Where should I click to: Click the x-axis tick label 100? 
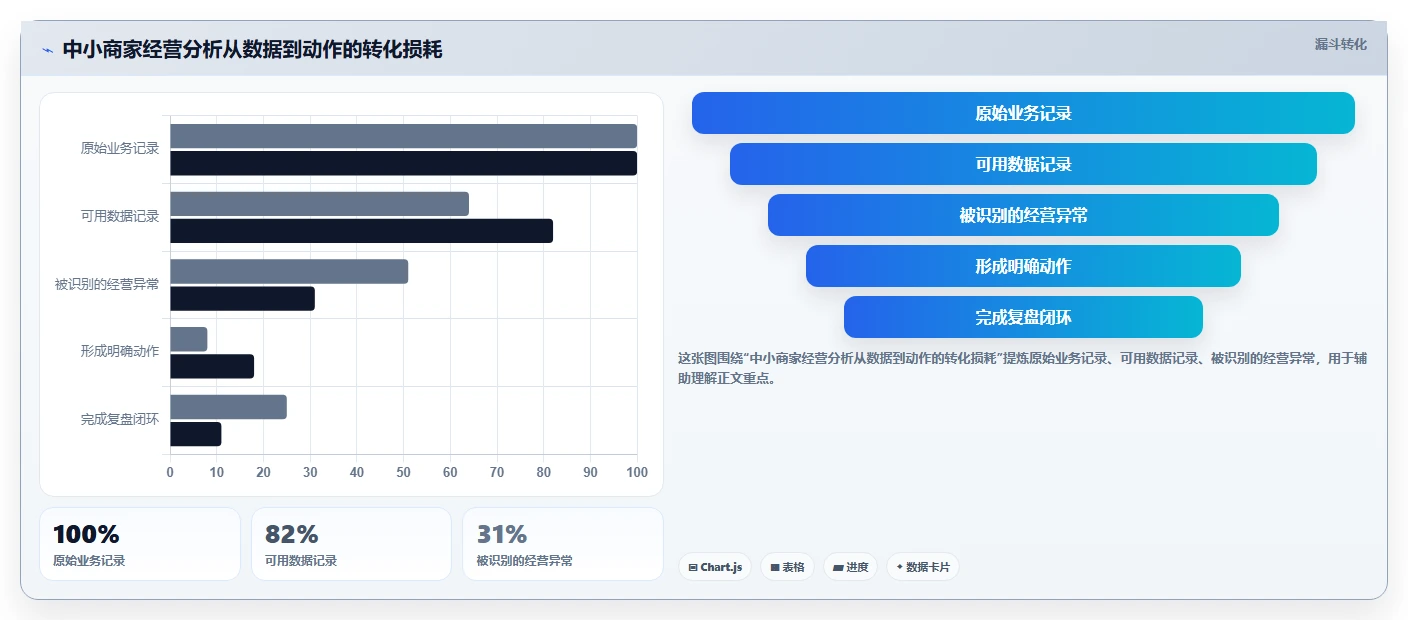tap(636, 472)
